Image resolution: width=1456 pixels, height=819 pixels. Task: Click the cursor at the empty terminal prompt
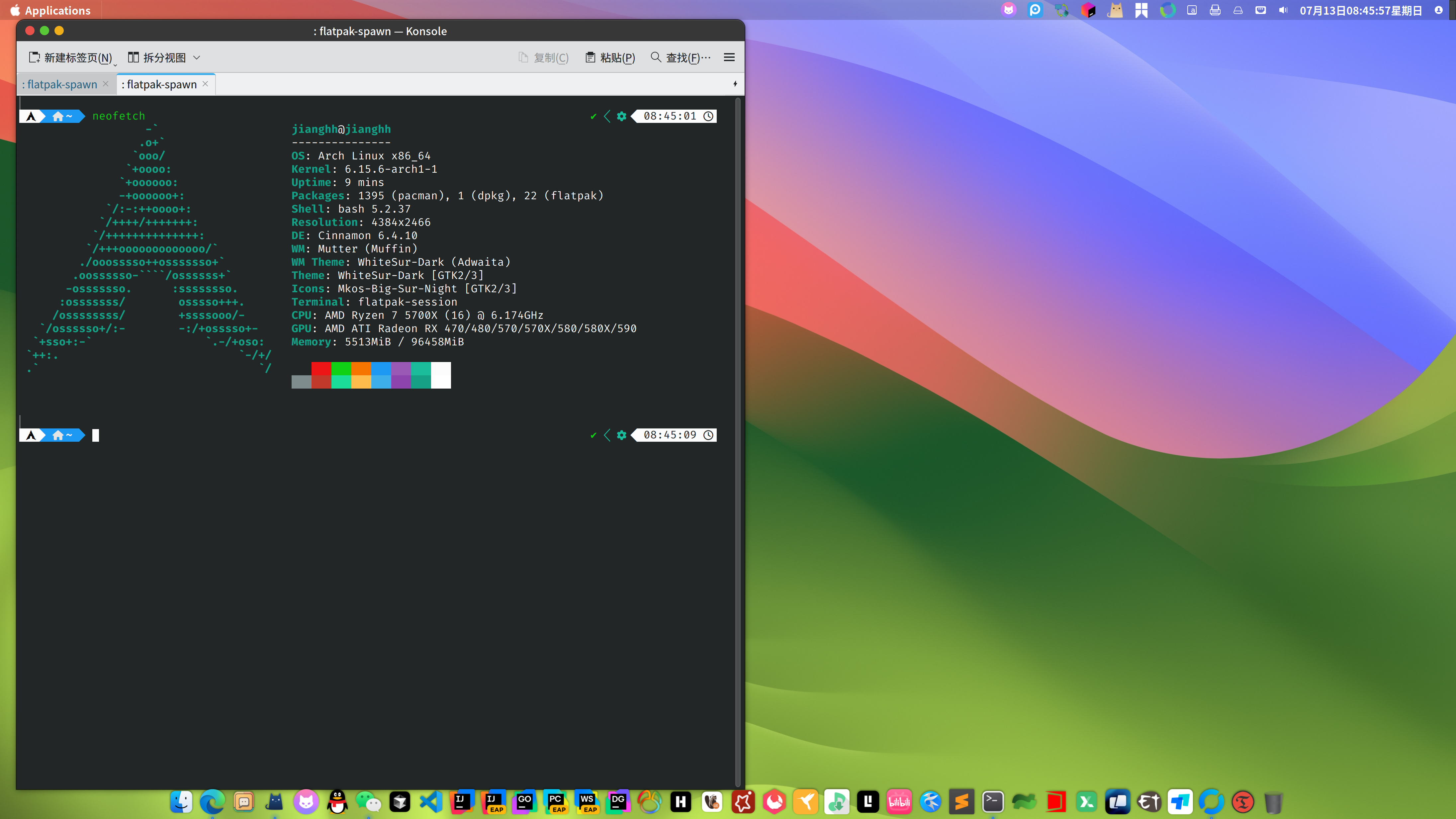(x=96, y=435)
